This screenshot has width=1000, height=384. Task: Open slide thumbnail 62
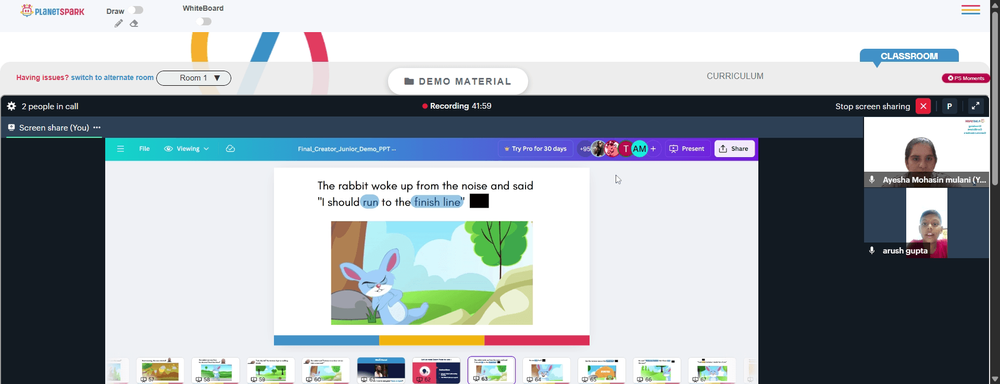[x=436, y=371]
